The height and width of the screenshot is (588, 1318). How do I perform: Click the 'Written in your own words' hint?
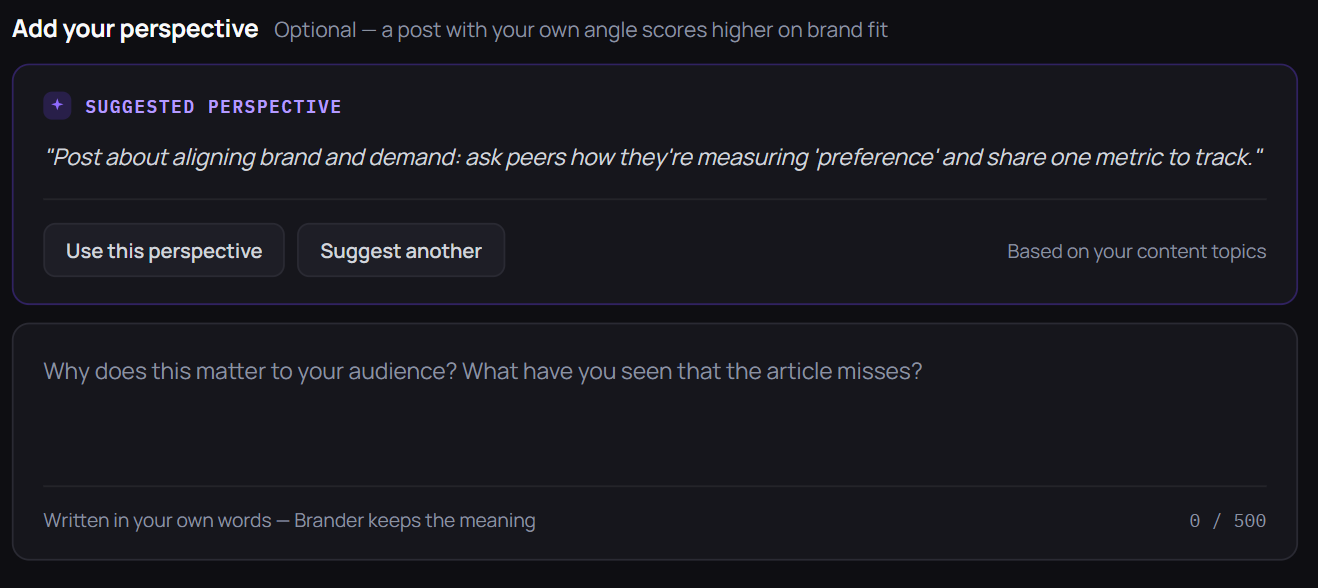[x=157, y=521]
